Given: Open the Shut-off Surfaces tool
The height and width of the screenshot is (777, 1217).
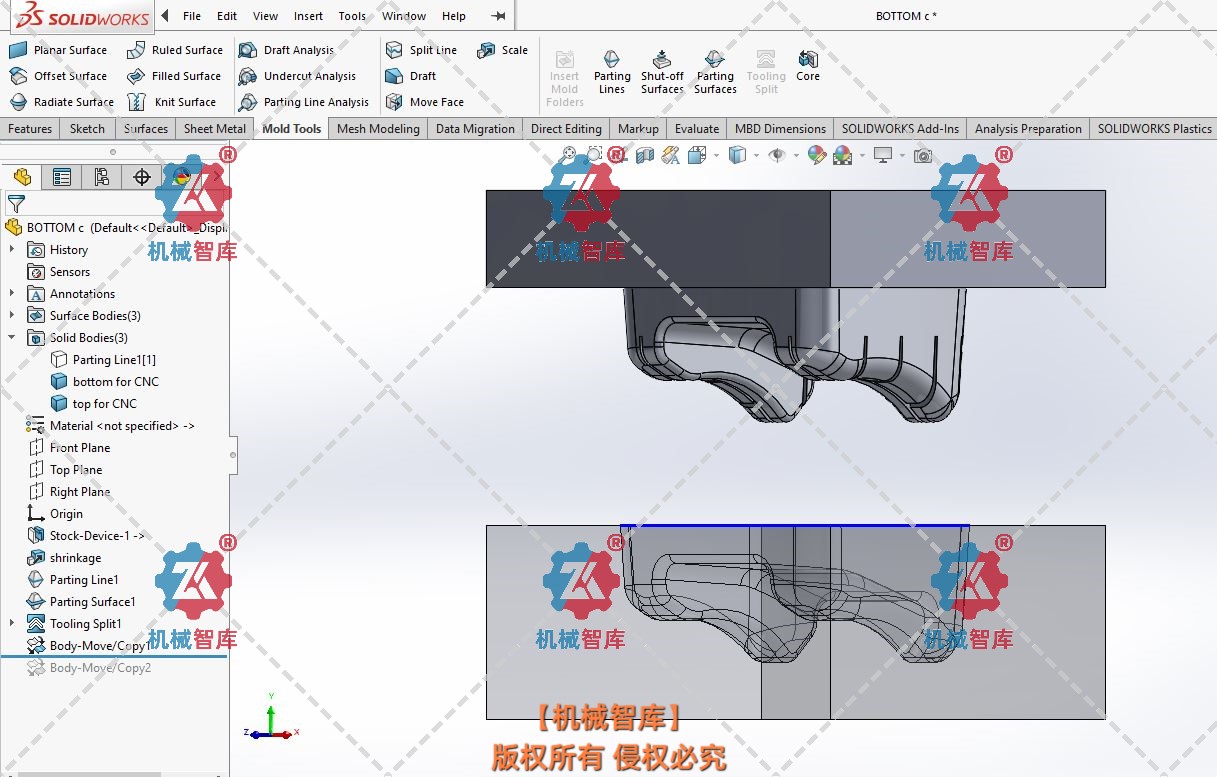Looking at the screenshot, I should tap(662, 73).
